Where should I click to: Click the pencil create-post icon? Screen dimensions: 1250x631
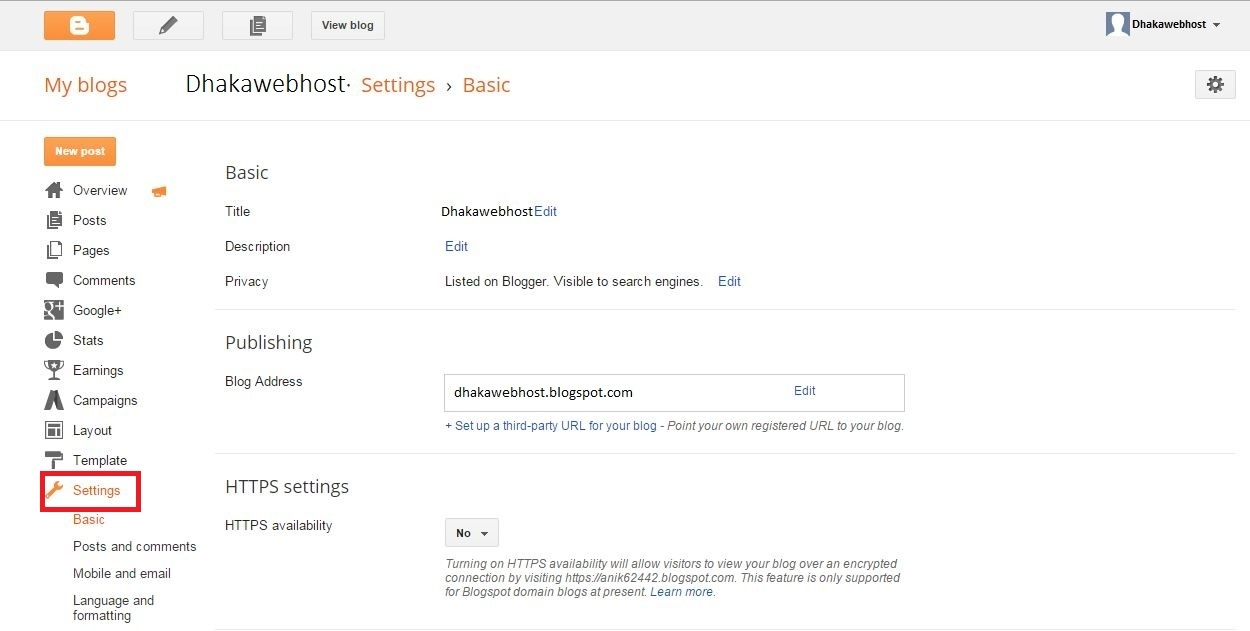[168, 25]
